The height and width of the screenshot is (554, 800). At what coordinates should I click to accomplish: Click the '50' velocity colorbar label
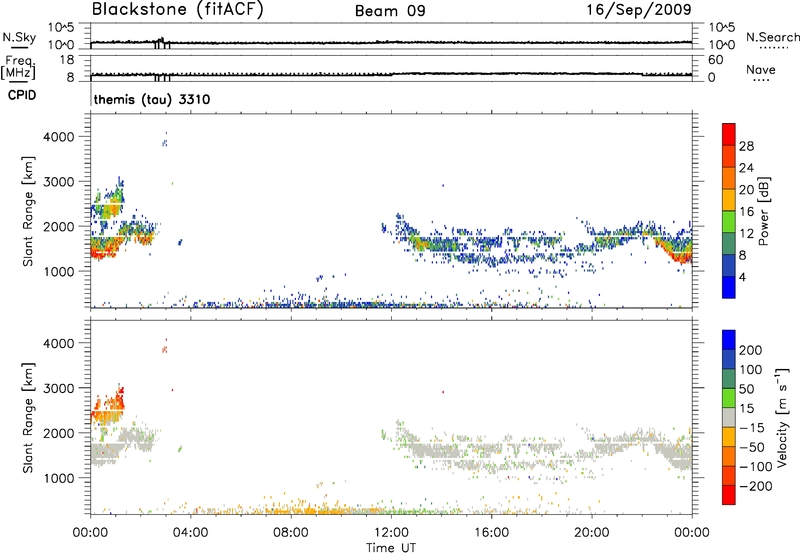click(746, 389)
